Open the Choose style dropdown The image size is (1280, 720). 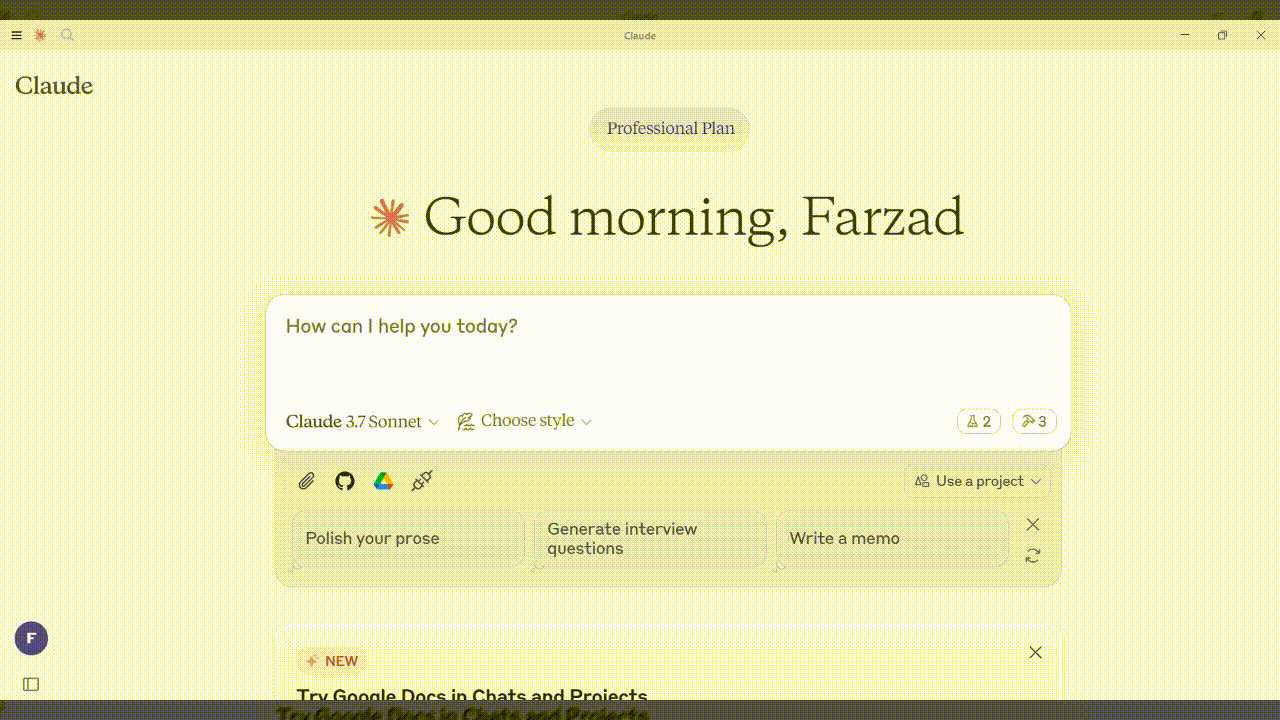[x=525, y=421]
